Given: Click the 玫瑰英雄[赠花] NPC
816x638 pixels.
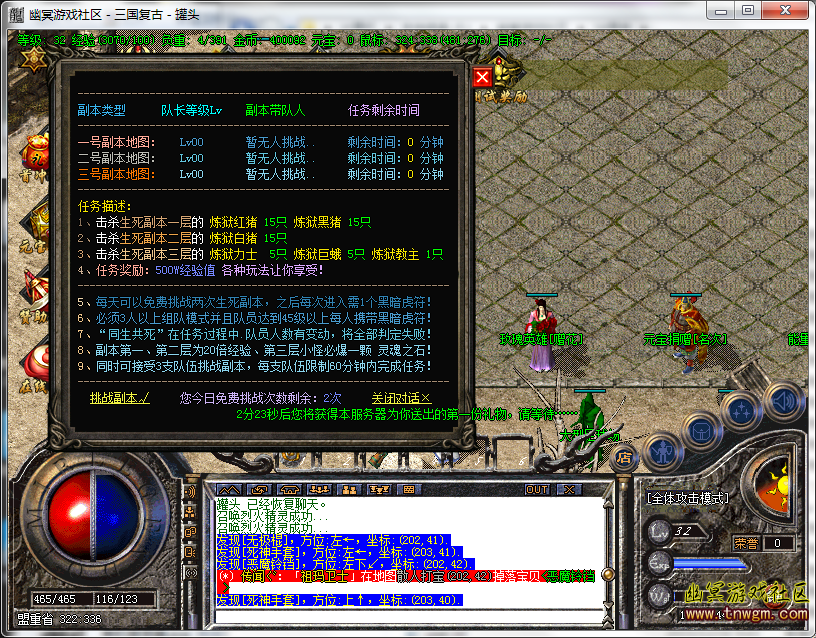Looking at the screenshot, I should coord(542,336).
